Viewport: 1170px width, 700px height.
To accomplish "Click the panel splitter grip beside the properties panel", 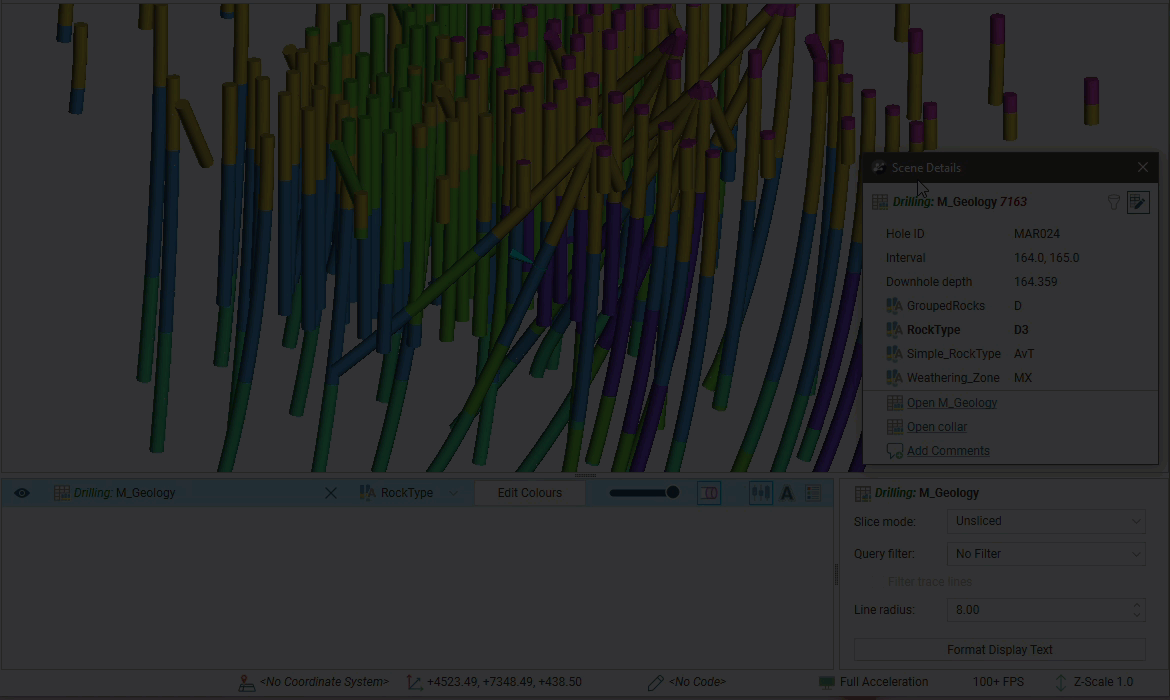I will [836, 574].
